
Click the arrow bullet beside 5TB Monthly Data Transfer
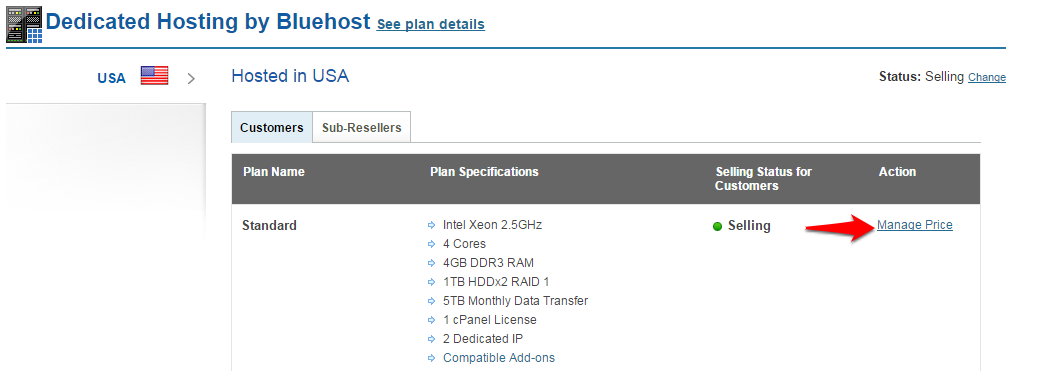[x=432, y=301]
